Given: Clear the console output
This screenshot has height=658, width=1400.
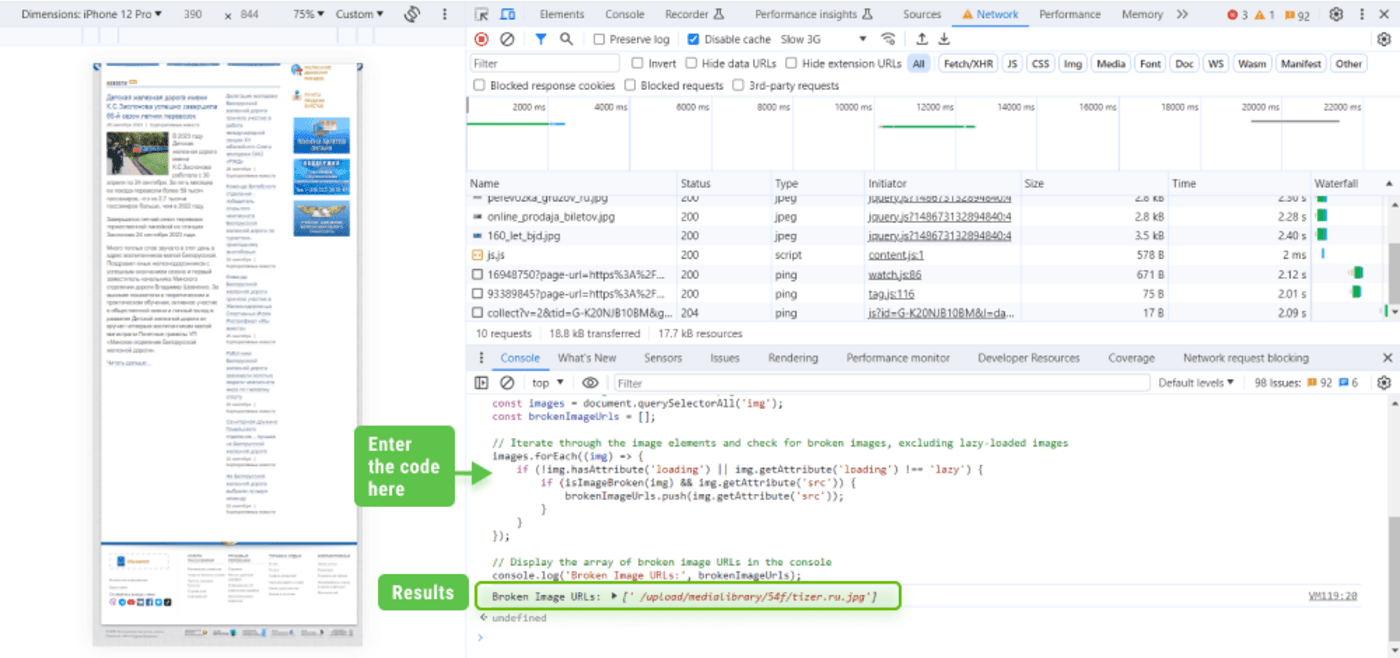Looking at the screenshot, I should [x=507, y=383].
